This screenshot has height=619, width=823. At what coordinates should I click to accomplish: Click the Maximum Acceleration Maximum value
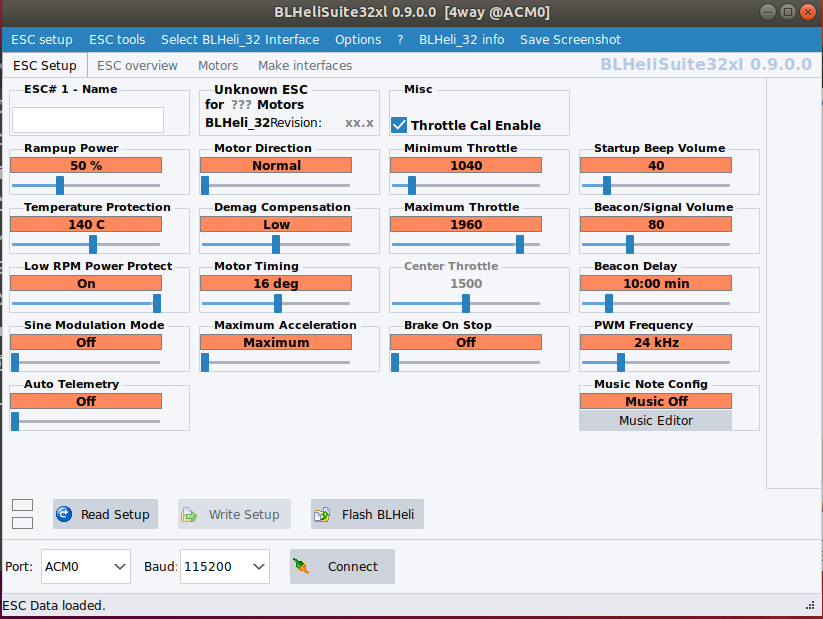[276, 342]
